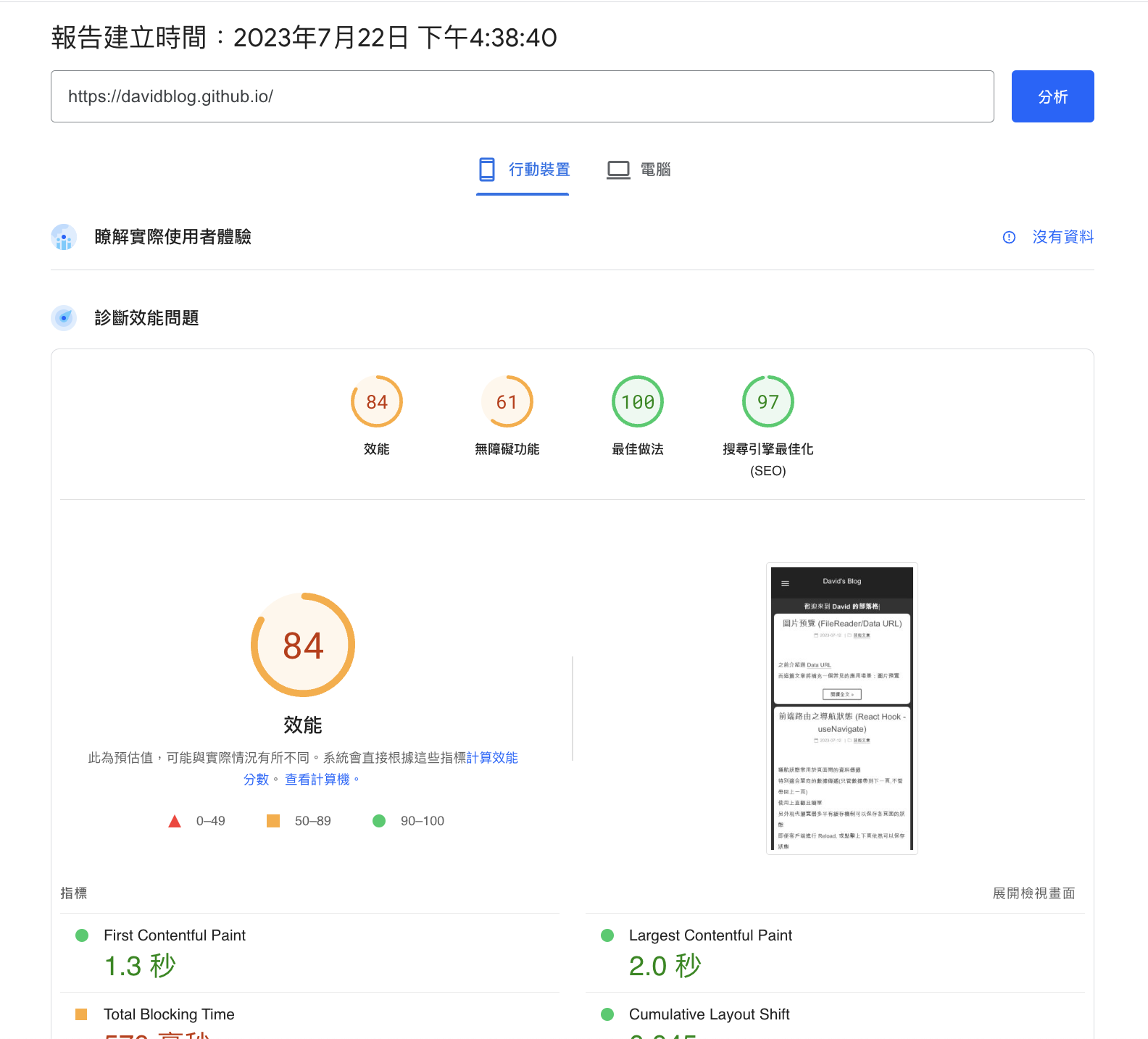Viewport: 1148px width, 1039px height.
Task: Click green circle 90–100 legend icon
Action: click(379, 821)
